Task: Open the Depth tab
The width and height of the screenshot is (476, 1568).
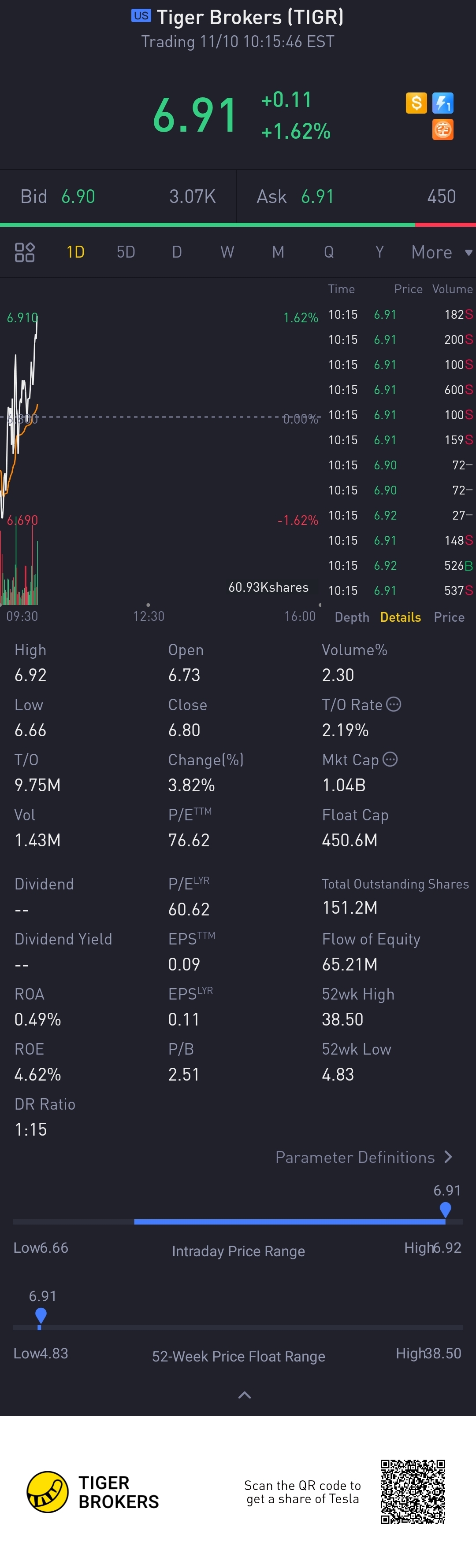Action: pos(352,617)
